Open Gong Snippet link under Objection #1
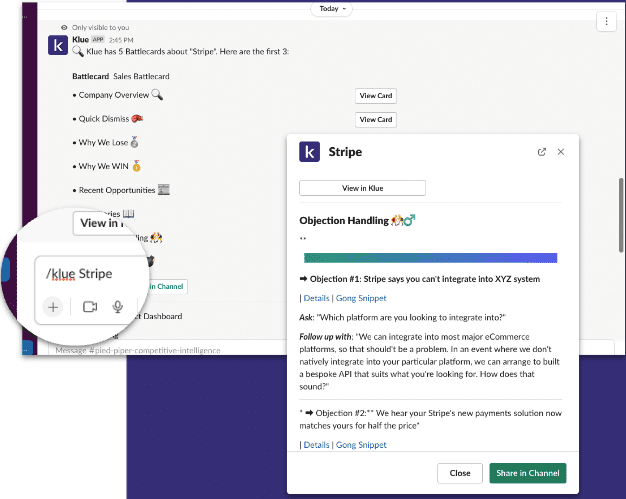The image size is (626, 499). [x=361, y=298]
